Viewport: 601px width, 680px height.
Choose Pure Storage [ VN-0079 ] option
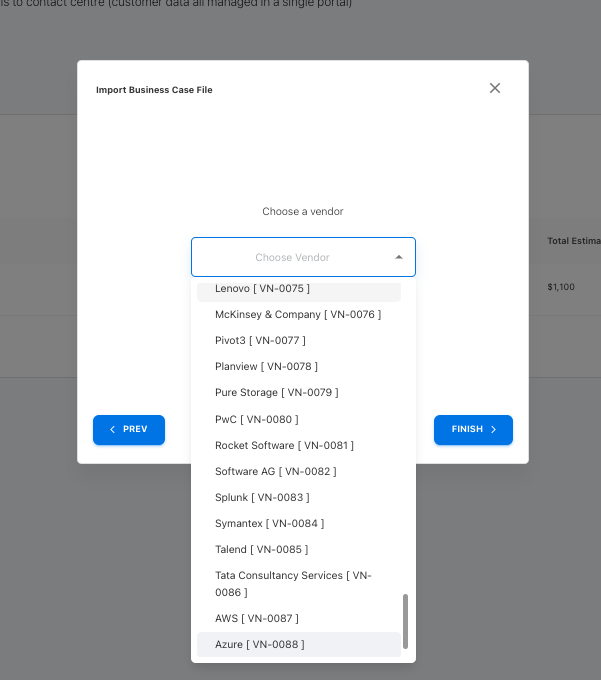coord(276,392)
